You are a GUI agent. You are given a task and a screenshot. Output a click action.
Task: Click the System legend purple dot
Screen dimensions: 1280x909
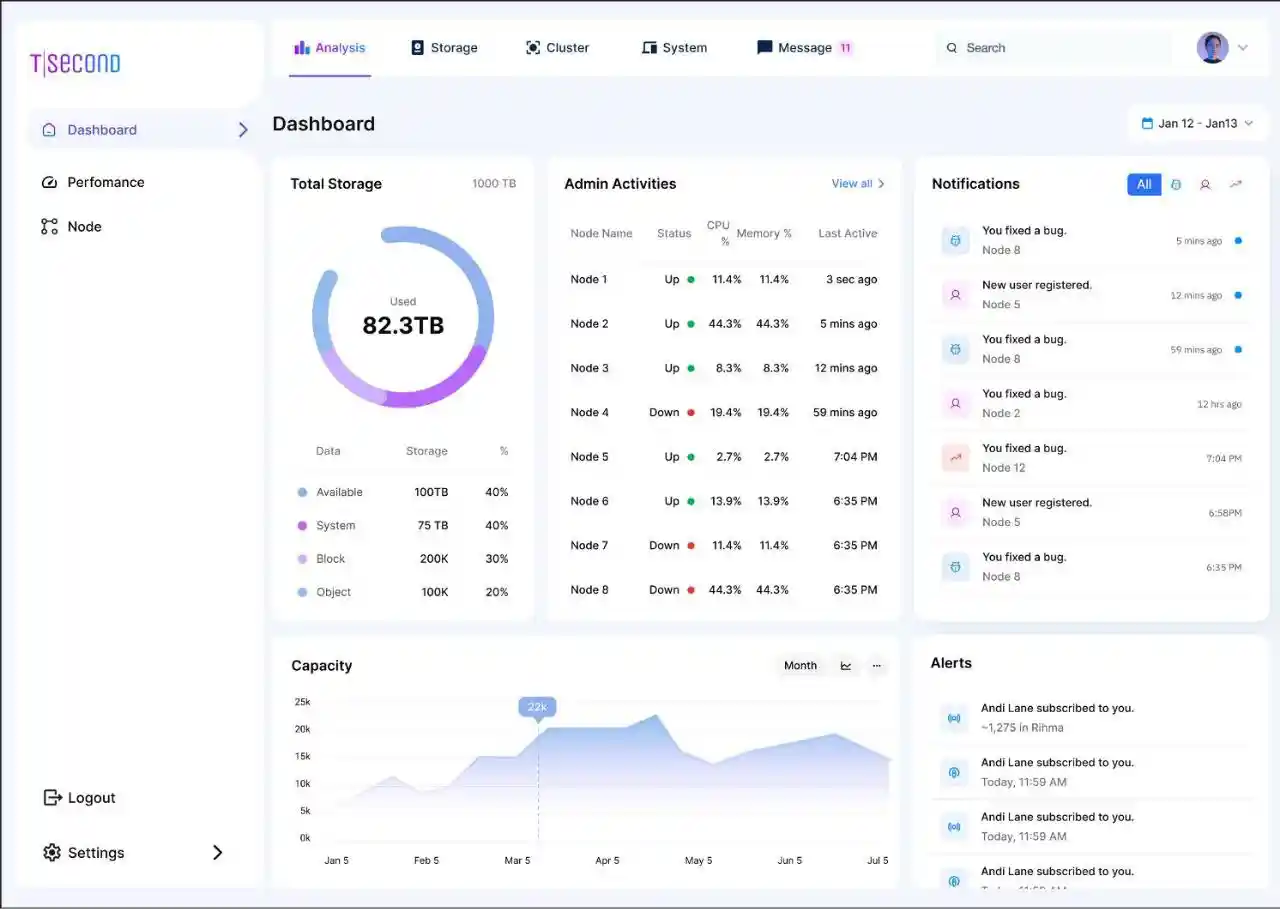click(302, 525)
